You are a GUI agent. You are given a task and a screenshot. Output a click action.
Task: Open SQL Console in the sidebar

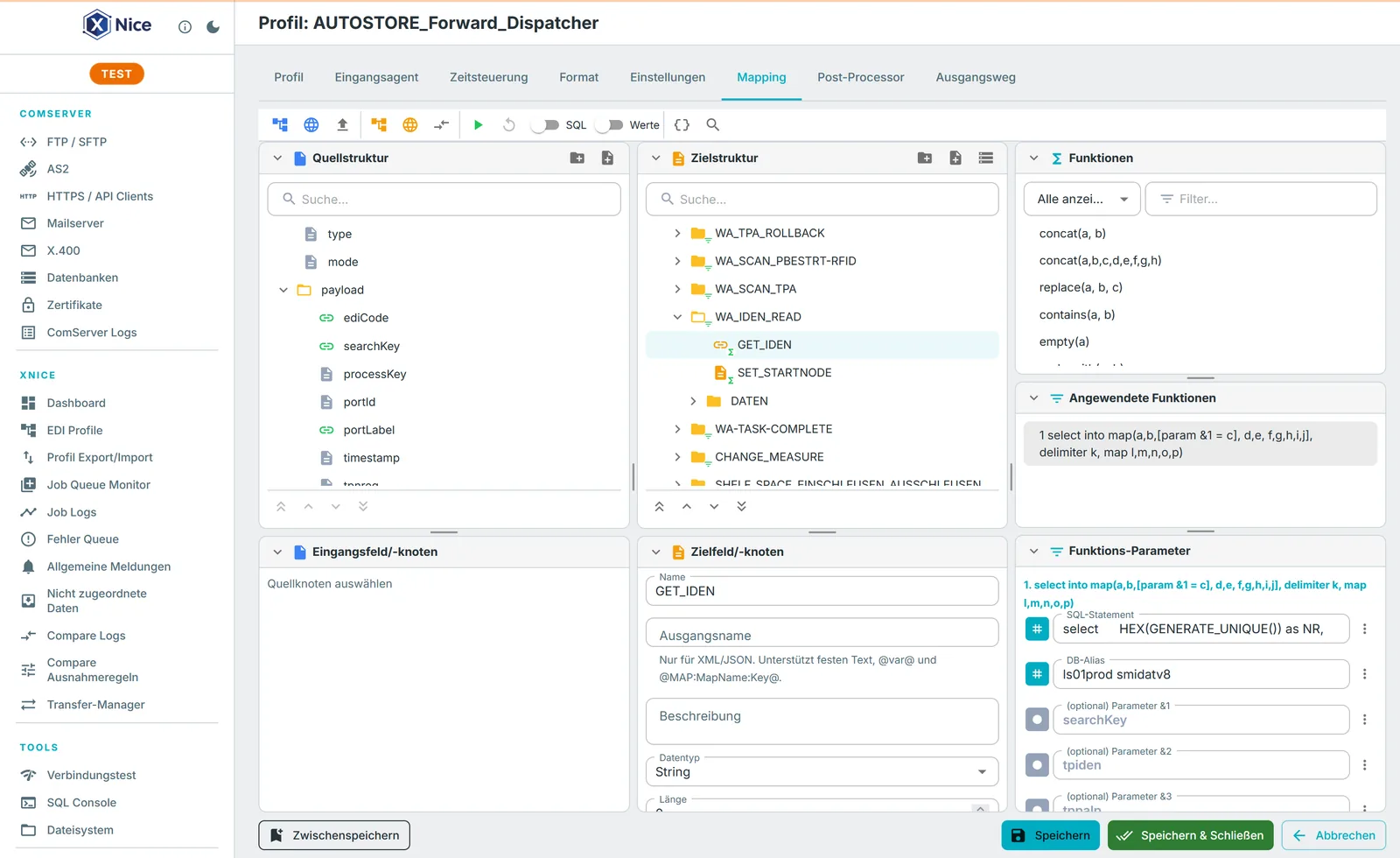(81, 802)
